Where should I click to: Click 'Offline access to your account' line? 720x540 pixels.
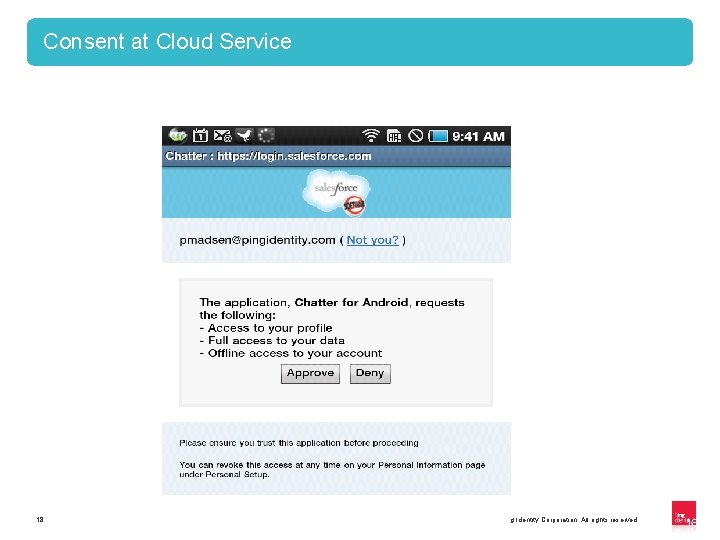tap(291, 353)
